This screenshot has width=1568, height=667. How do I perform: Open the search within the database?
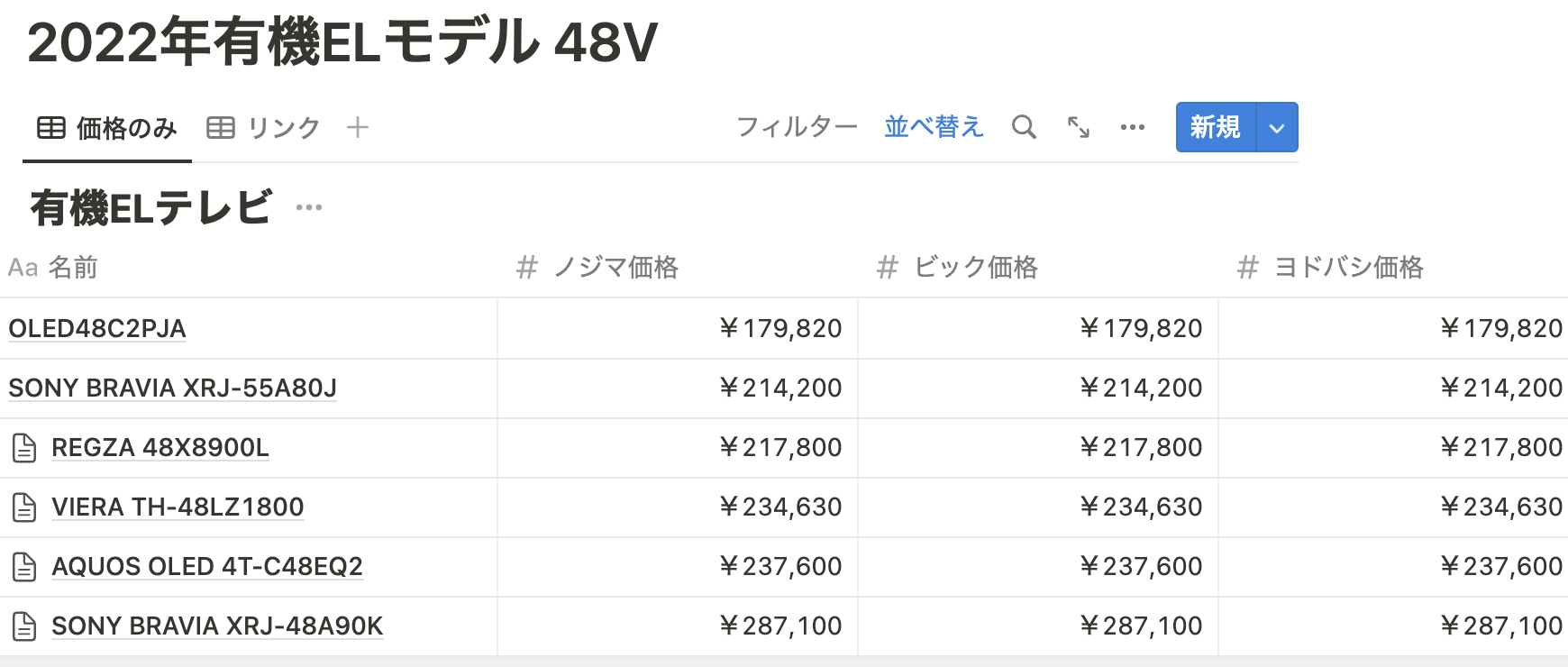pyautogui.click(x=1023, y=127)
